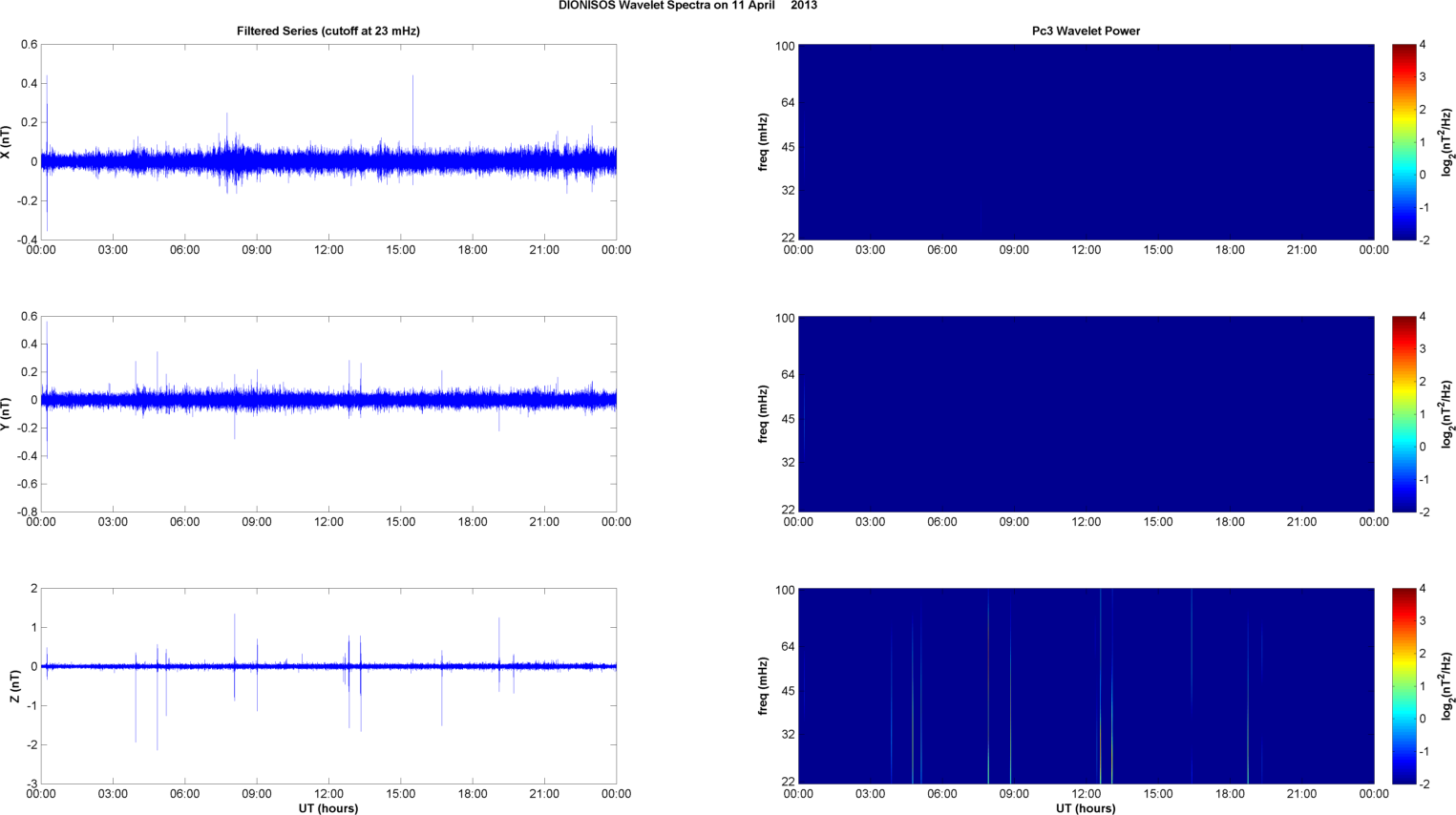This screenshot has height=815, width=1456.
Task: Click the top wavelet panel colorbar
Action: pyautogui.click(x=1403, y=142)
